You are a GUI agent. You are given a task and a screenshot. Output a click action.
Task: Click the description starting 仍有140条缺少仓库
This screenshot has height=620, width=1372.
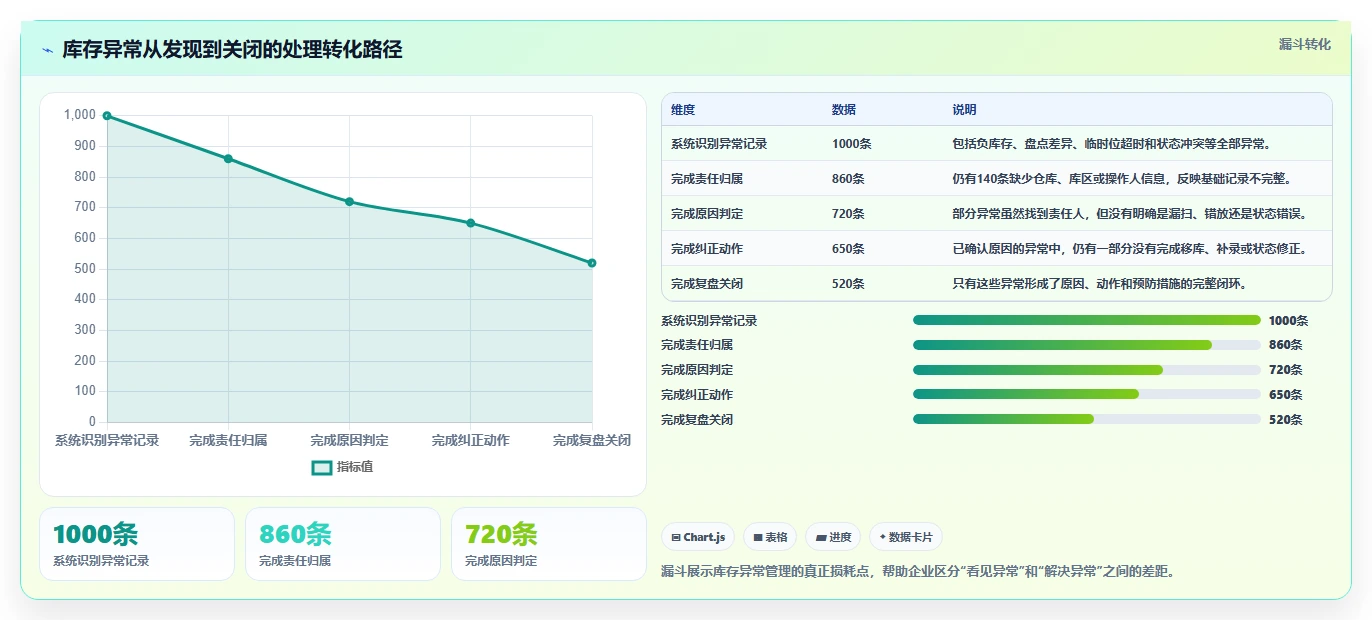pos(1123,179)
